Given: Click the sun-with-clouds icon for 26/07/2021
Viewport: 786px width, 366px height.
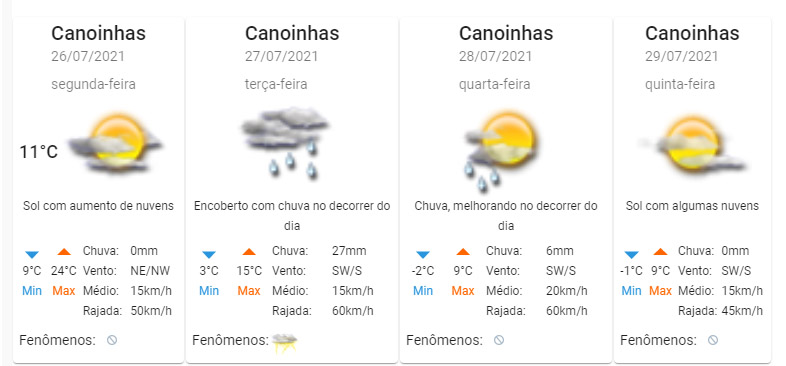Looking at the screenshot, I should 116,144.
